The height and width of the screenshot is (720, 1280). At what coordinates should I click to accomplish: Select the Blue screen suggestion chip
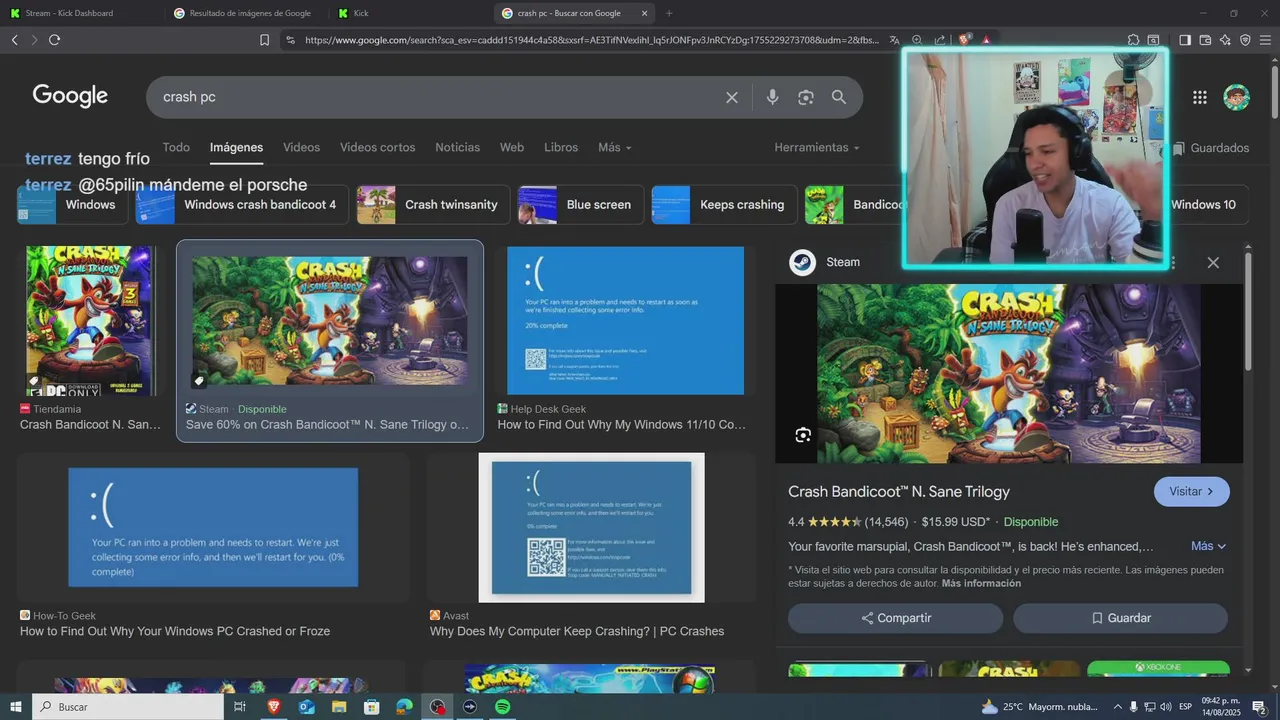[580, 205]
